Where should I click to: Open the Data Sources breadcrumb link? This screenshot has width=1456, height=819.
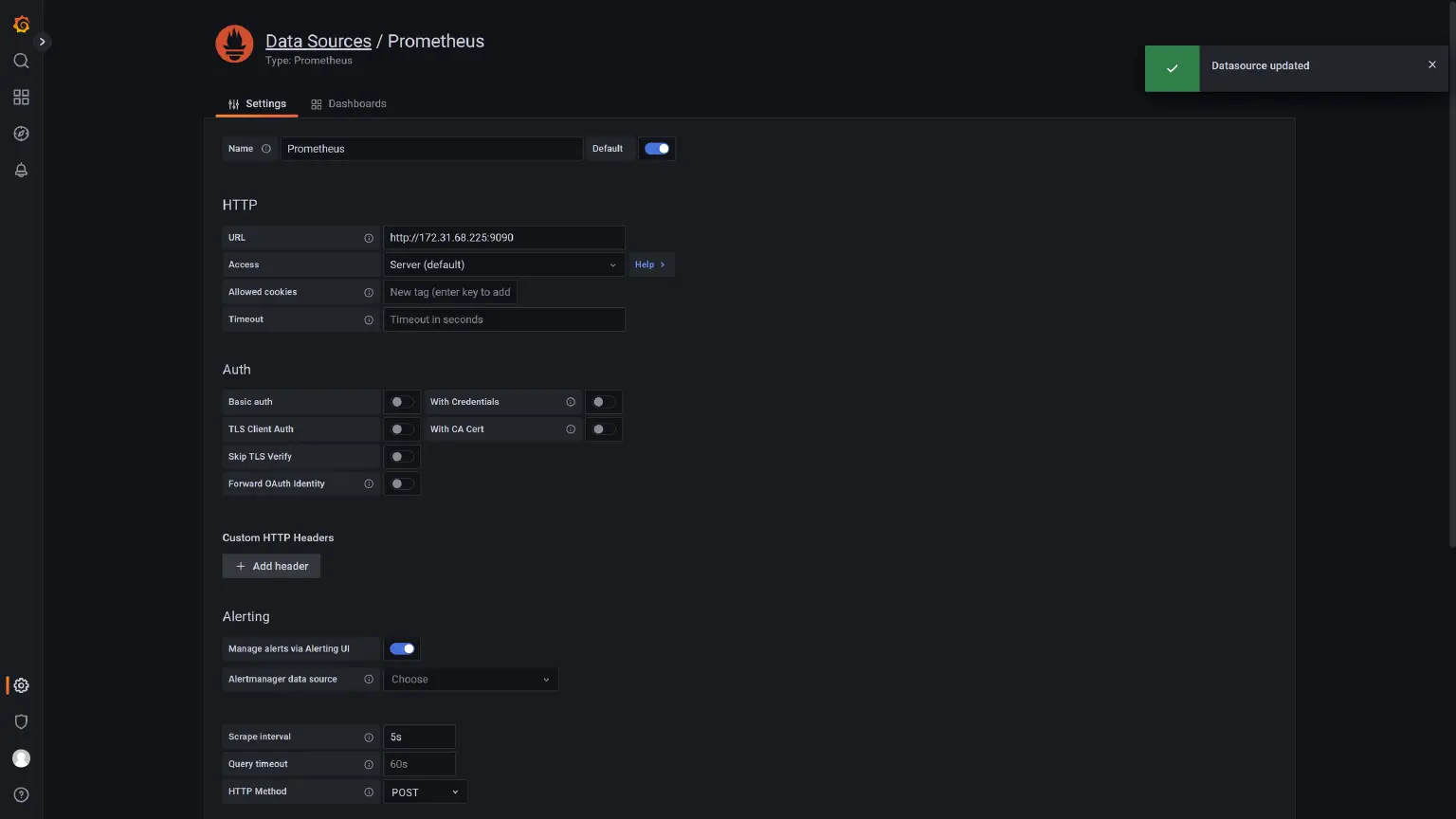pyautogui.click(x=318, y=41)
